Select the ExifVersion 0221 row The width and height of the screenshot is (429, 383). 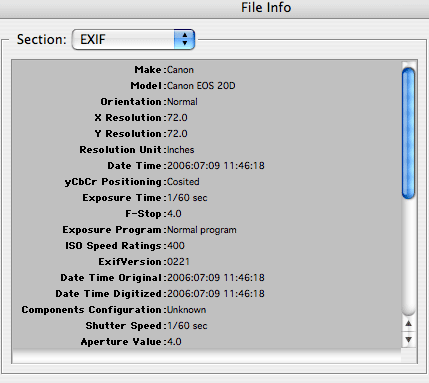[x=206, y=262]
